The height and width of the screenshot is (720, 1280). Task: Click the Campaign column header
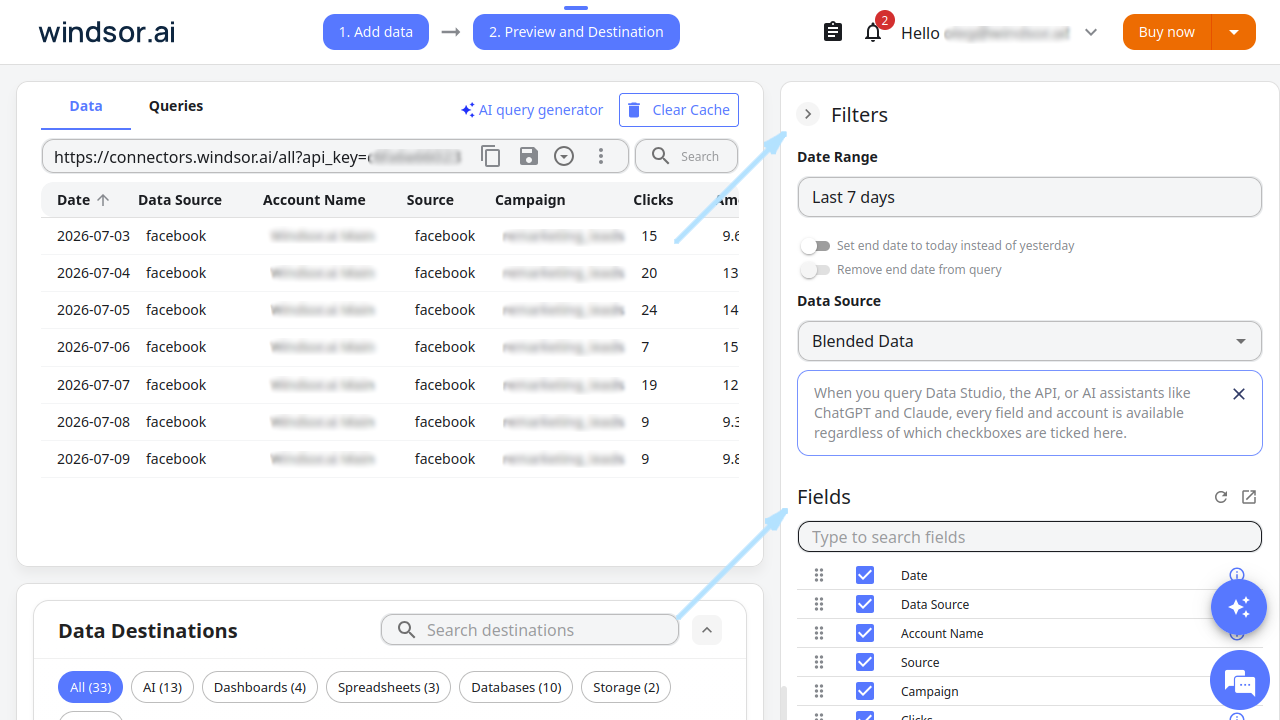coord(530,200)
